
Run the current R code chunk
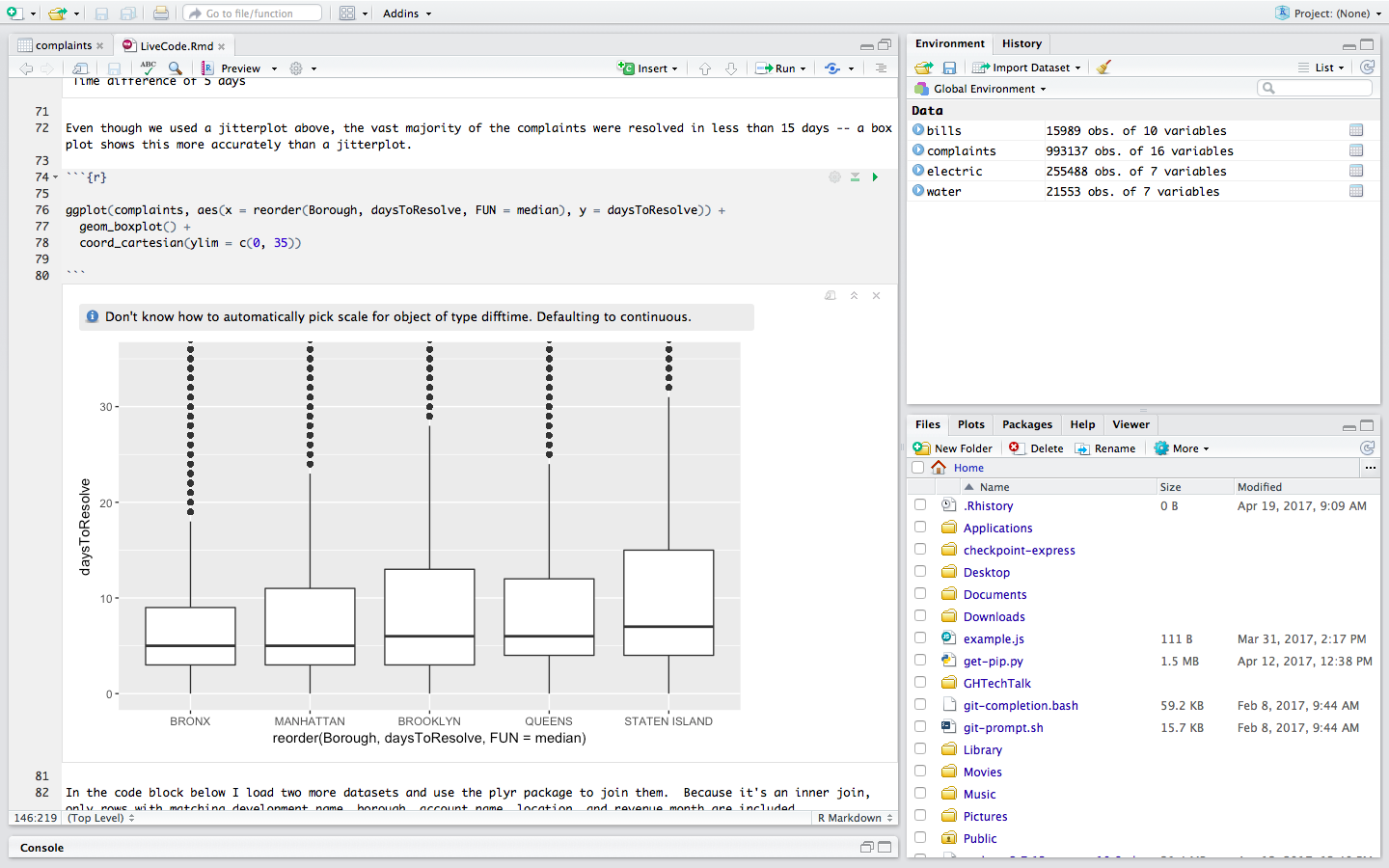coord(875,177)
